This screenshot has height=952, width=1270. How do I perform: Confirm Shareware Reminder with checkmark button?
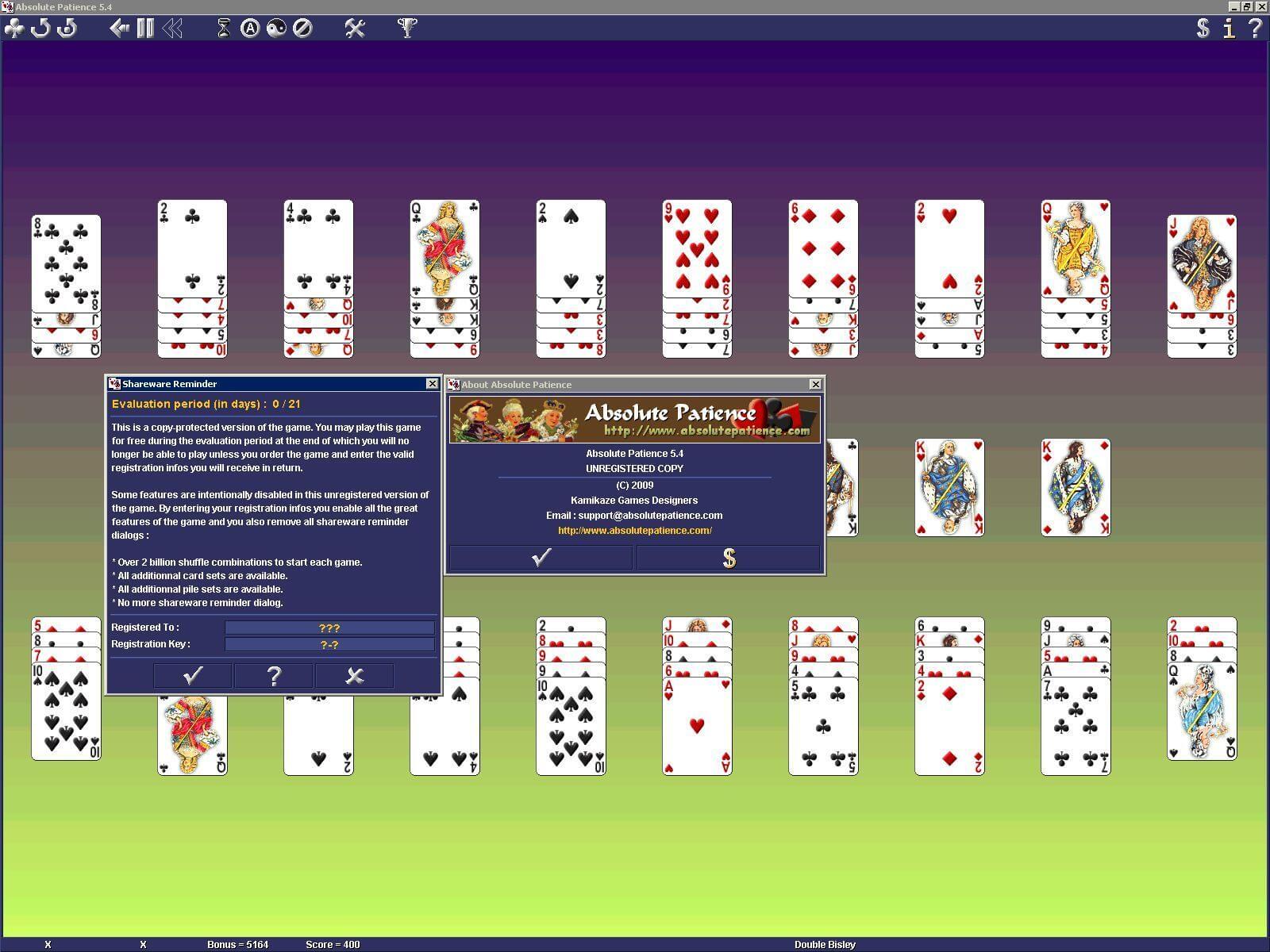(x=193, y=675)
